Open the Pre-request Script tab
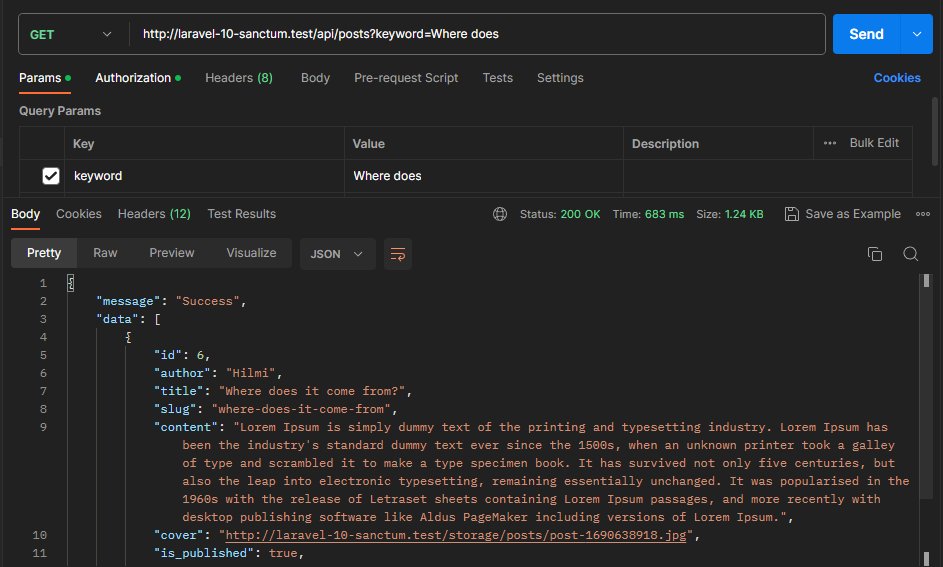 click(406, 78)
